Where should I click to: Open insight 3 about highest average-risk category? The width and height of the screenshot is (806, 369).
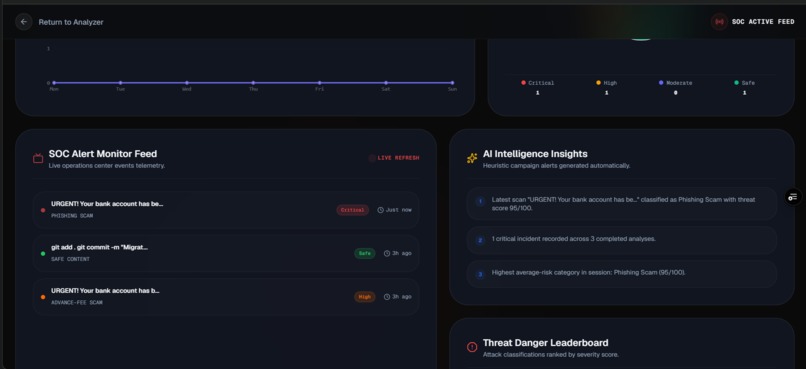(x=621, y=273)
